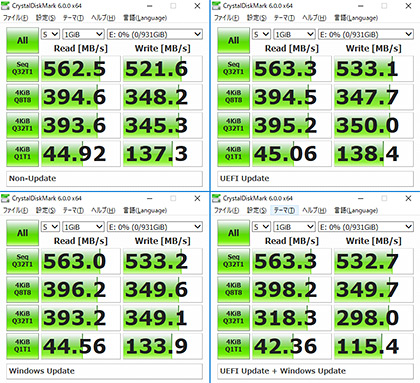Open the ヘルプ(H) menu in the top-right UEFI Update window

click(314, 18)
